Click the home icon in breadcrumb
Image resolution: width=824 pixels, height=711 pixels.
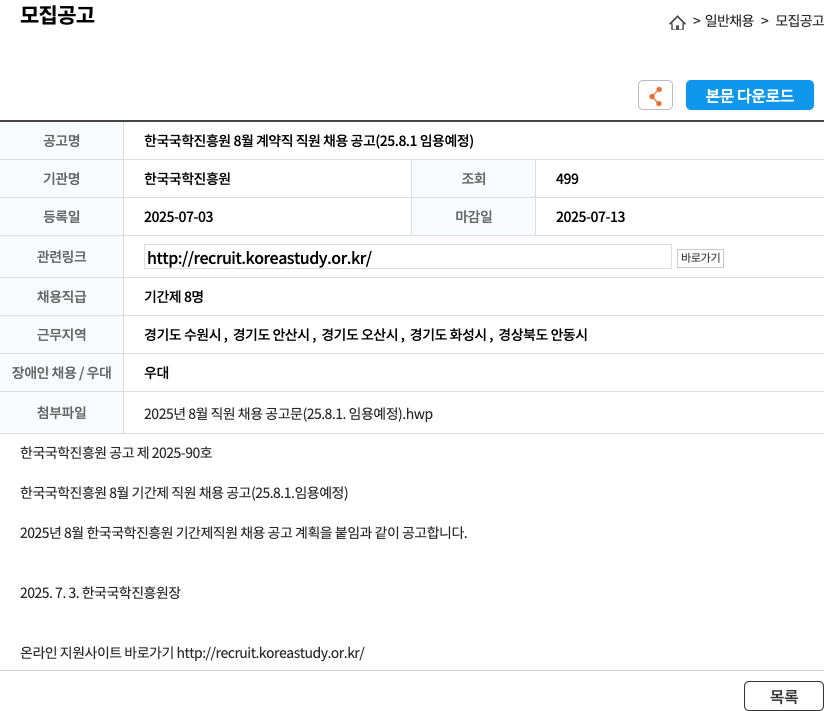677,22
